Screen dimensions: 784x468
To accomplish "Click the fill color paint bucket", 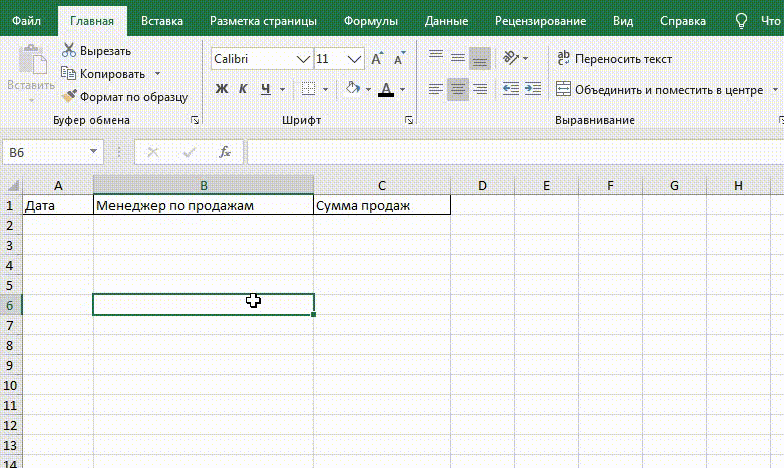I will (x=352, y=88).
